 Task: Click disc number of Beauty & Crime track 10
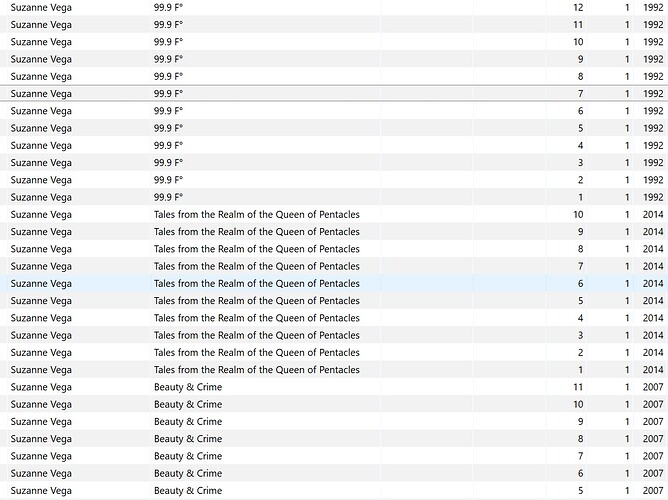pyautogui.click(x=627, y=404)
